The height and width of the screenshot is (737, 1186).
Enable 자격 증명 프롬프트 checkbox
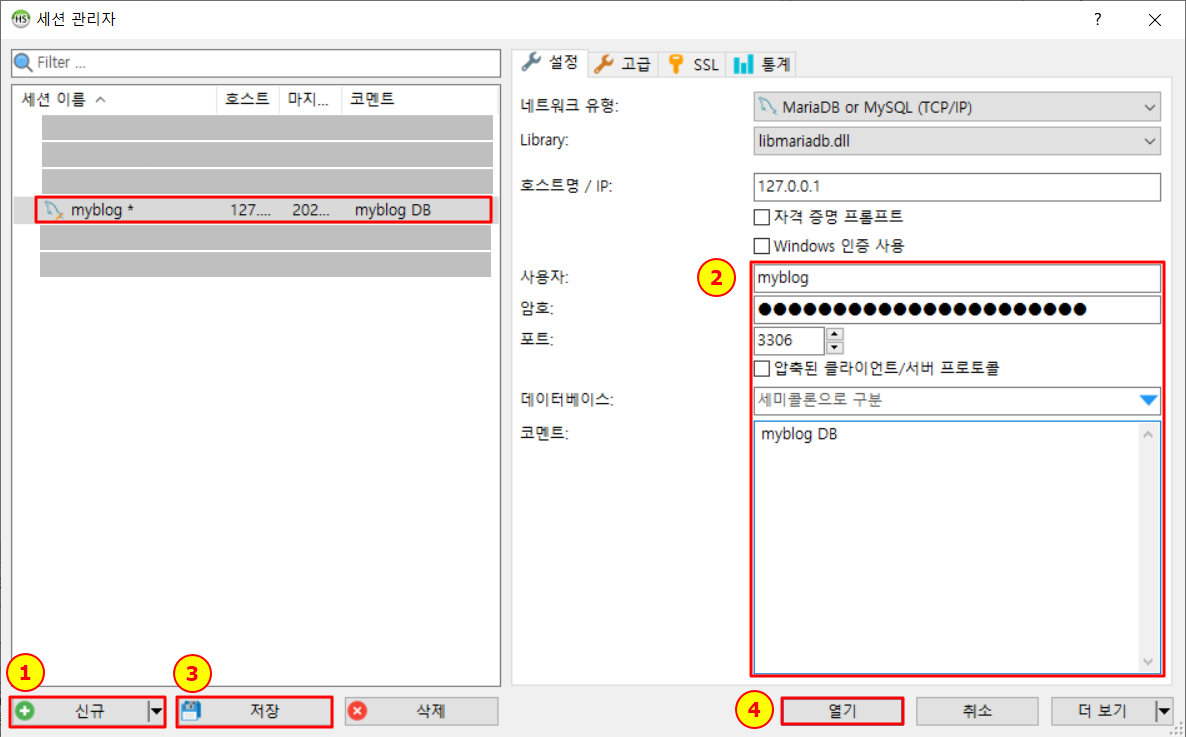coord(762,217)
